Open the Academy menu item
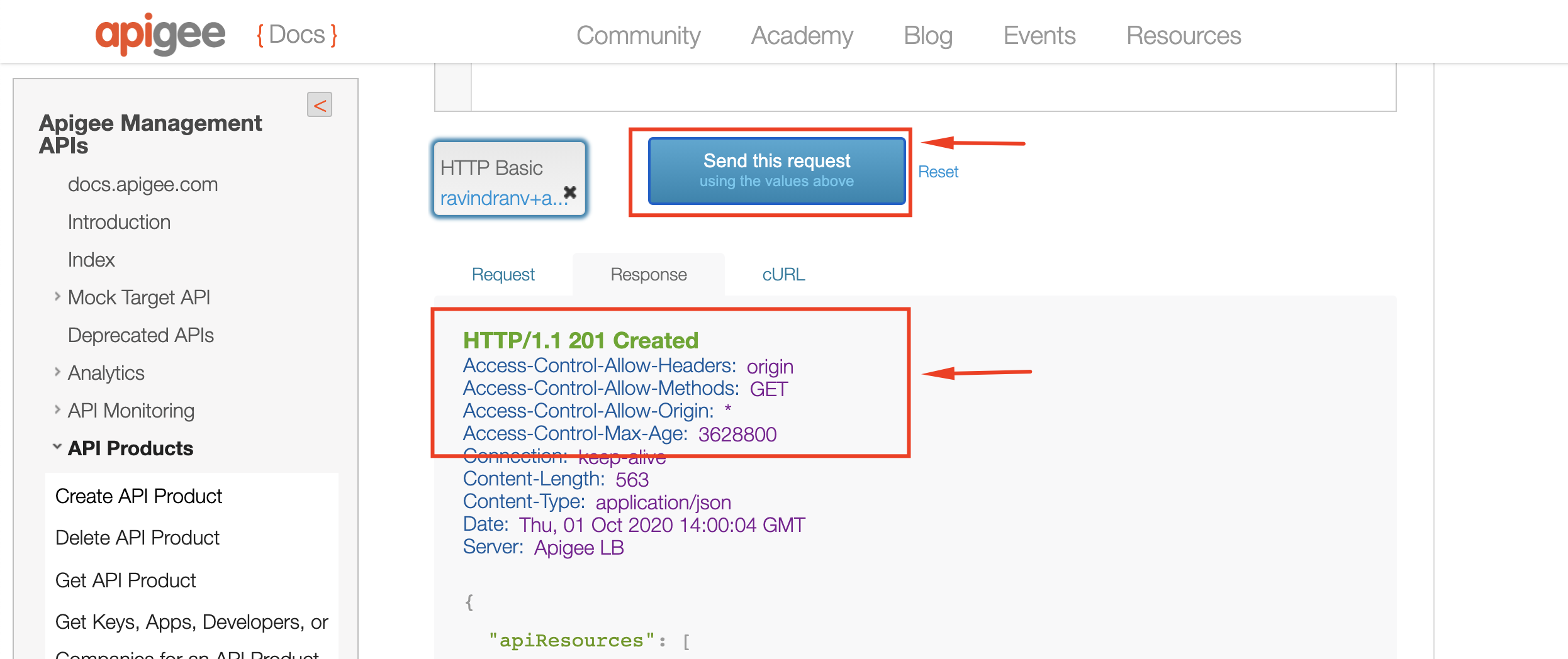 (x=802, y=35)
